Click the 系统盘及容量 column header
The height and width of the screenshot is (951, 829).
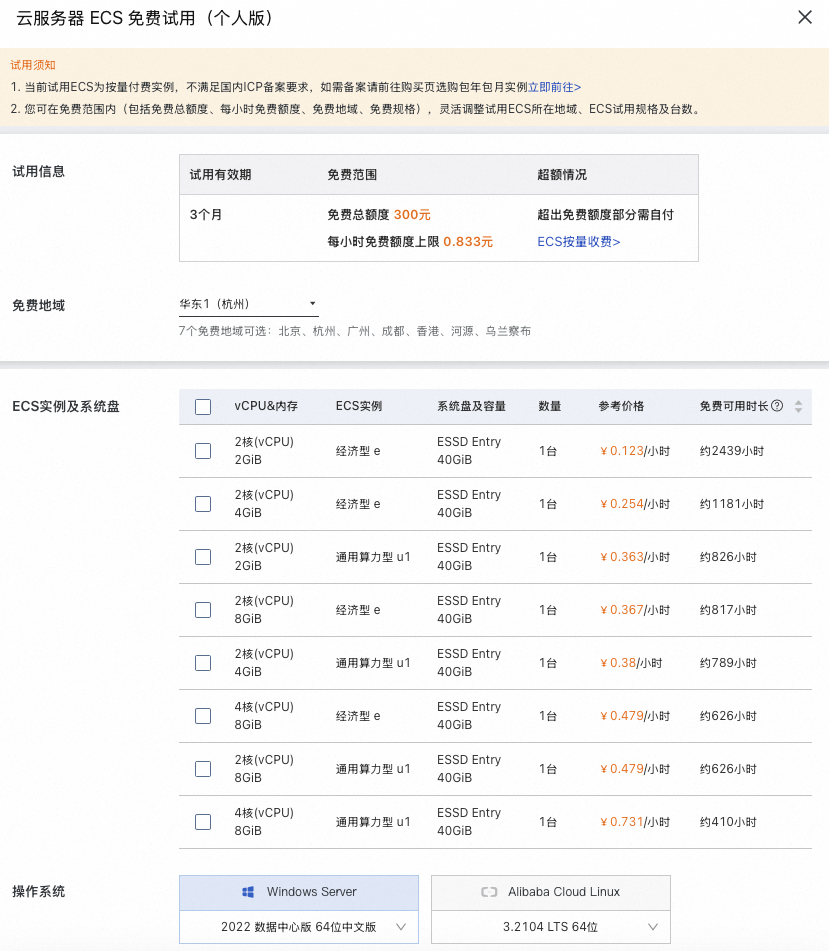coord(471,406)
